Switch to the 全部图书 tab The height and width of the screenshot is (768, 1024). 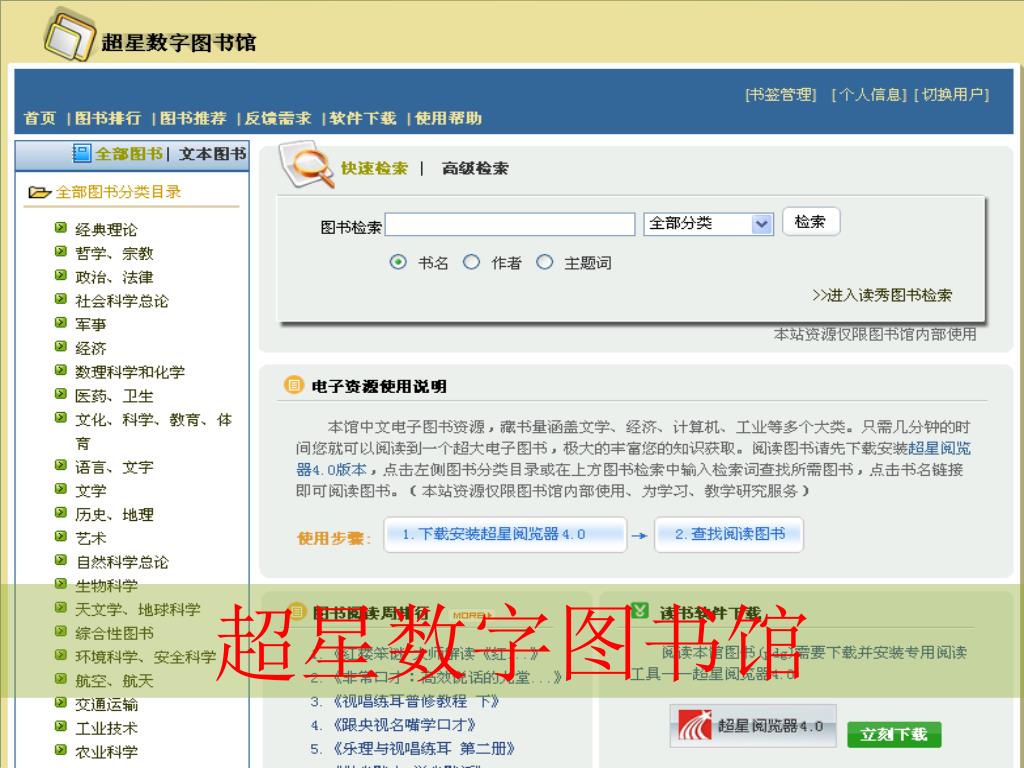[x=129, y=153]
